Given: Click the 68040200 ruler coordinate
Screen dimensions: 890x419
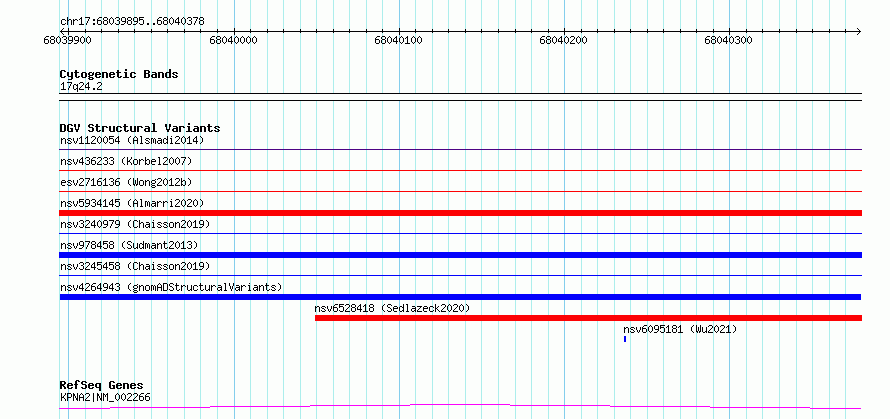Looking at the screenshot, I should click(564, 40).
